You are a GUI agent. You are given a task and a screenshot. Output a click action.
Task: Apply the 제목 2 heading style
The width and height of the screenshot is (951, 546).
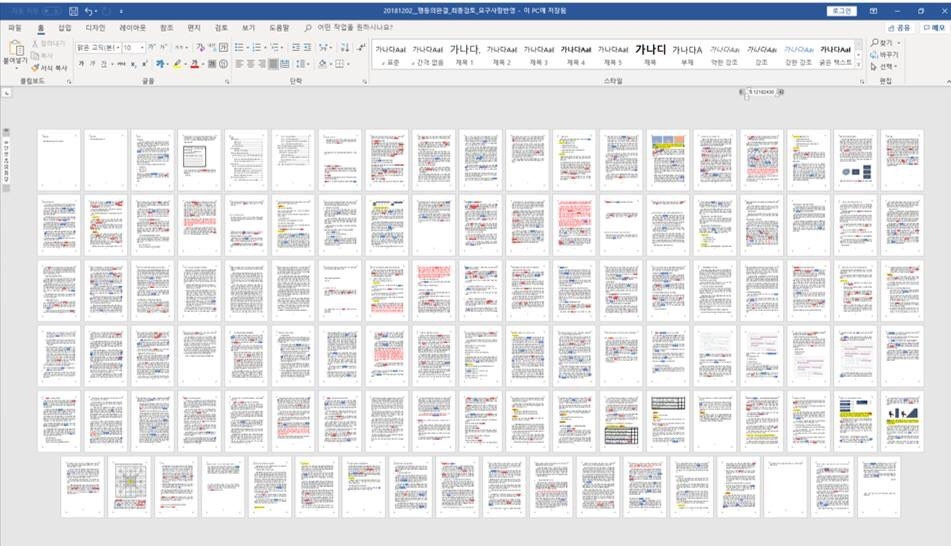pyautogui.click(x=502, y=55)
